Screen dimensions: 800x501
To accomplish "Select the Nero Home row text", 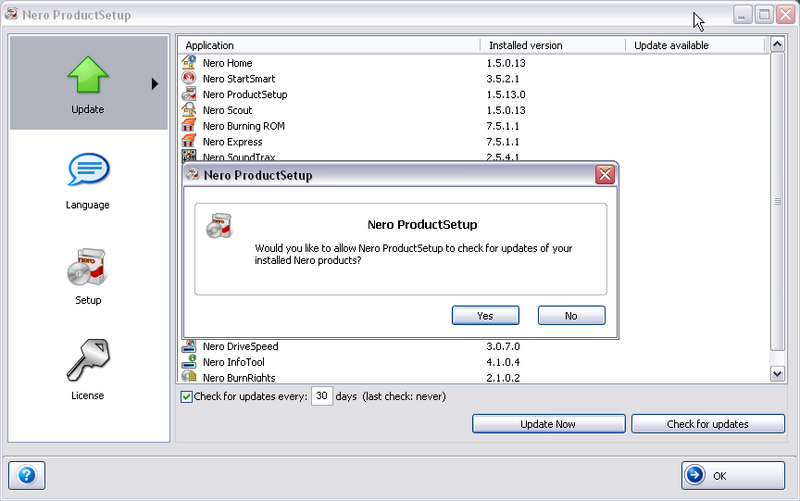I will click(228, 63).
